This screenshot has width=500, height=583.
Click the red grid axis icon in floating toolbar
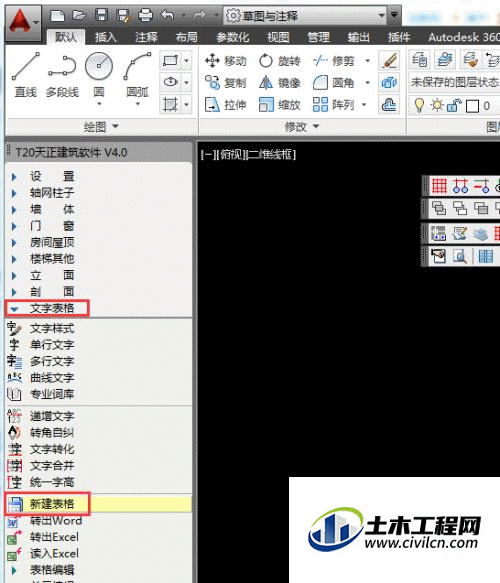[x=439, y=185]
